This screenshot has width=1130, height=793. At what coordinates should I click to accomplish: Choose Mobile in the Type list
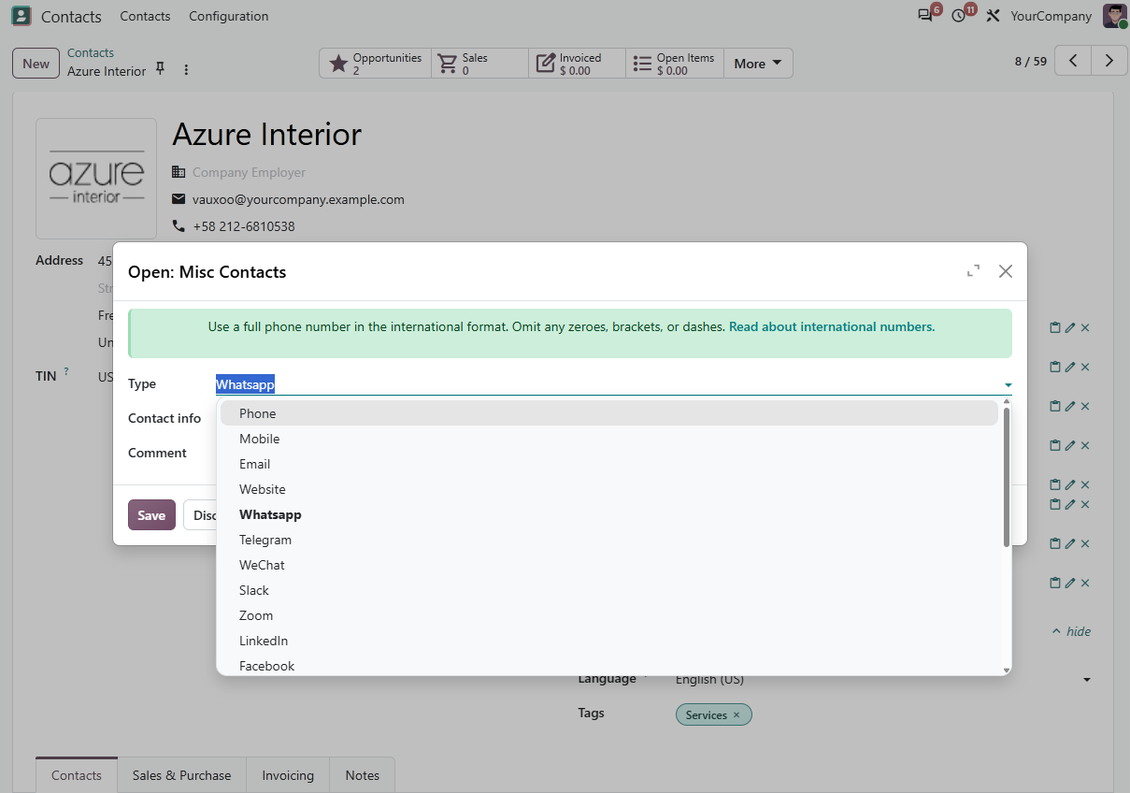[x=609, y=438]
